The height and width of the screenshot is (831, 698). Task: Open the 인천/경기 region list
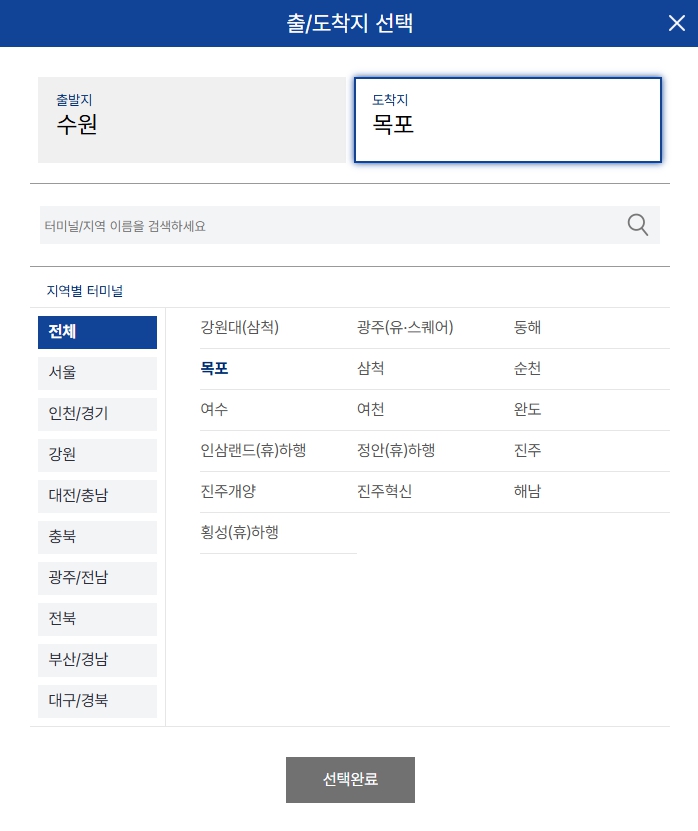pyautogui.click(x=97, y=414)
